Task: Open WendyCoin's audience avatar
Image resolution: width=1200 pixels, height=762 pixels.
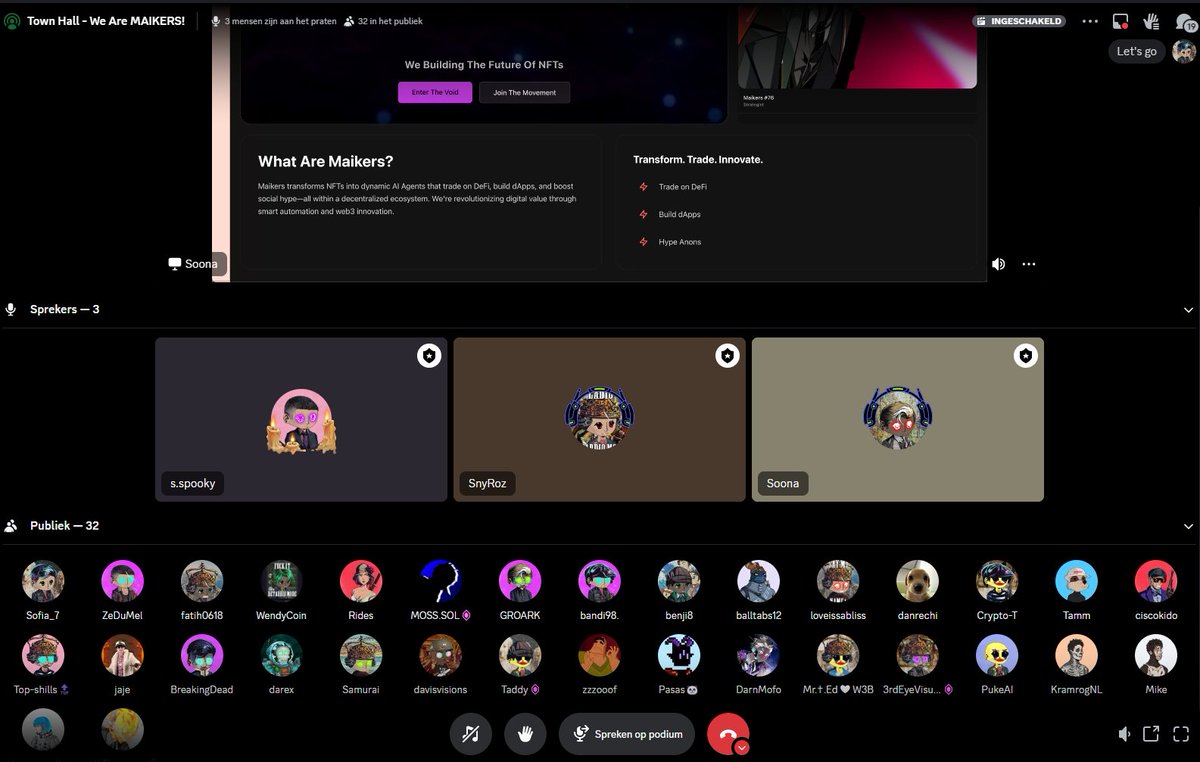Action: pos(281,581)
